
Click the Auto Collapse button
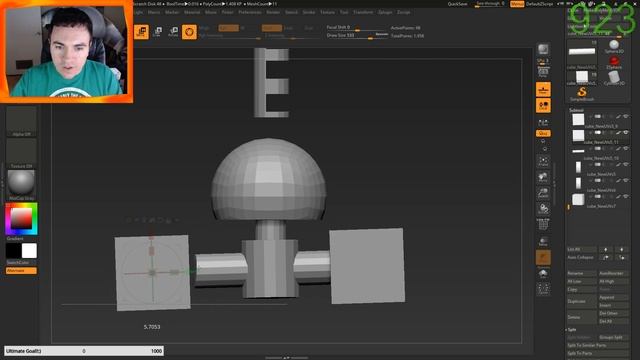[582, 258]
